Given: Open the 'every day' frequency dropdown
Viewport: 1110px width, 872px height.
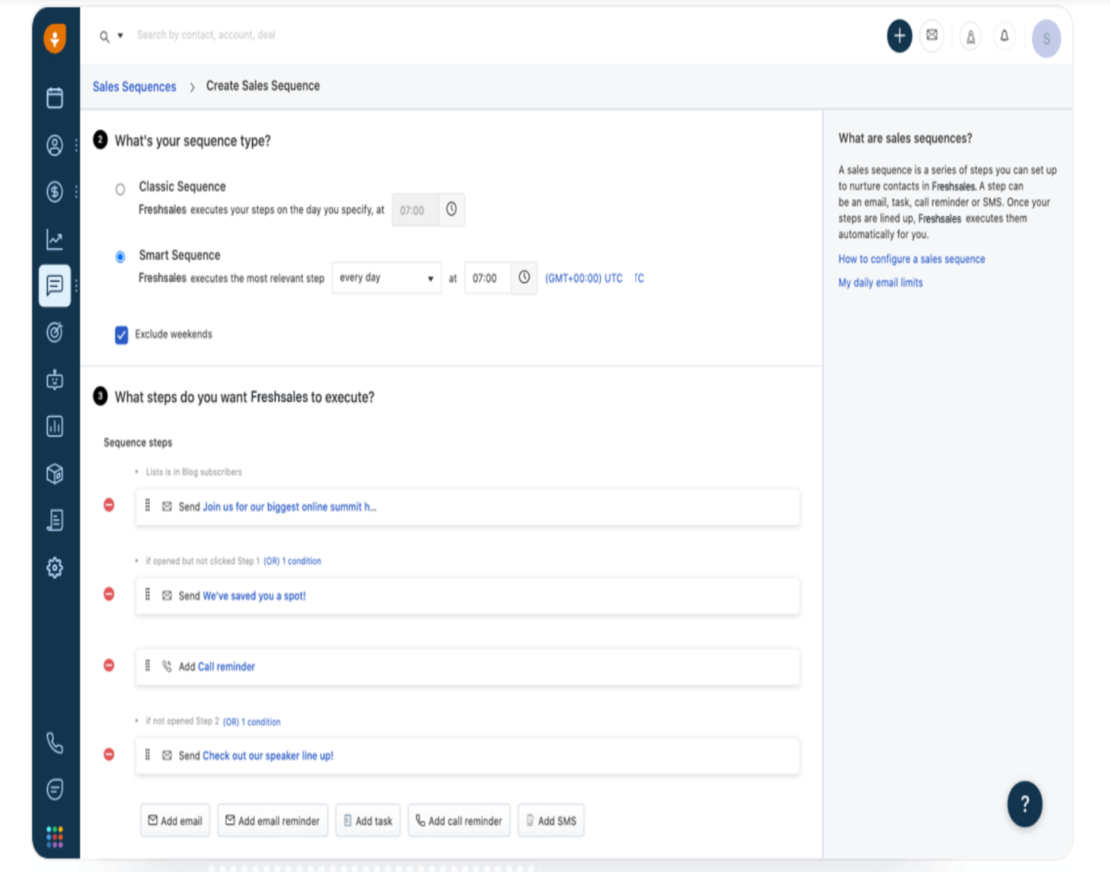Looking at the screenshot, I should (x=386, y=278).
